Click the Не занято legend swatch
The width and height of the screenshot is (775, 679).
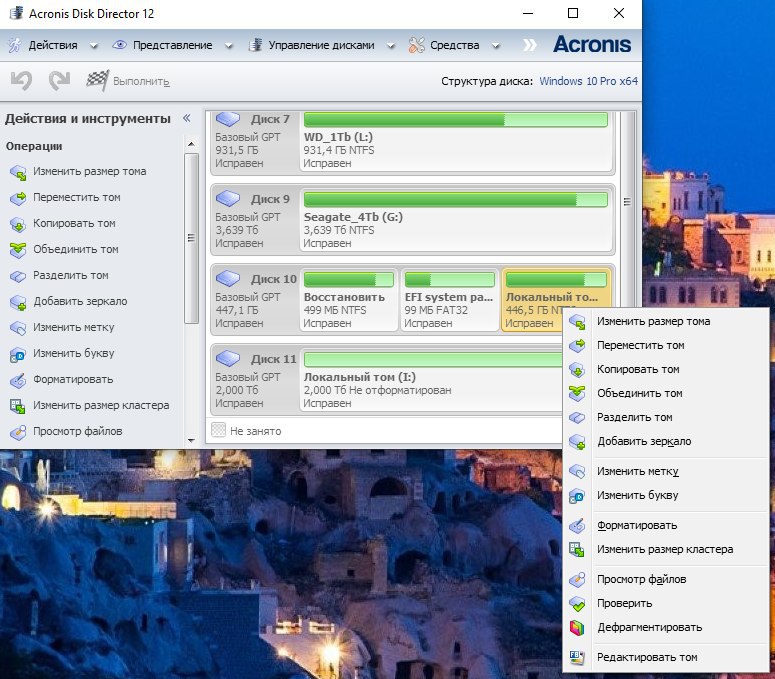pos(218,429)
